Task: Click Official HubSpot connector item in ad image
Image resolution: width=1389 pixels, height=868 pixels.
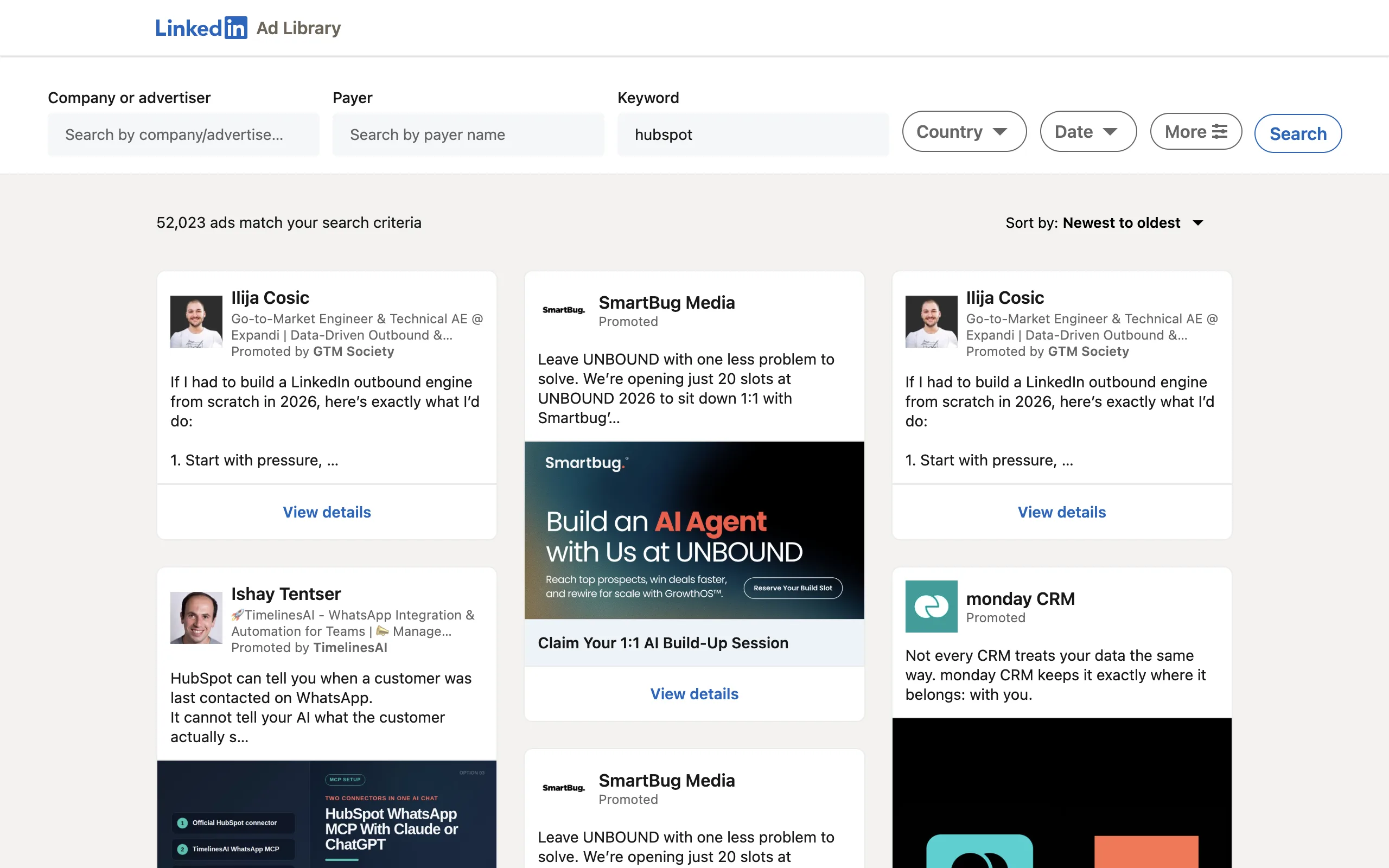Action: click(234, 823)
